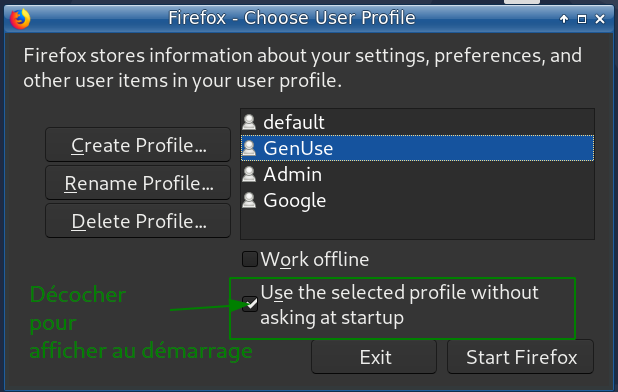618x392 pixels.
Task: Click the Delete Profile button
Action: click(x=138, y=221)
